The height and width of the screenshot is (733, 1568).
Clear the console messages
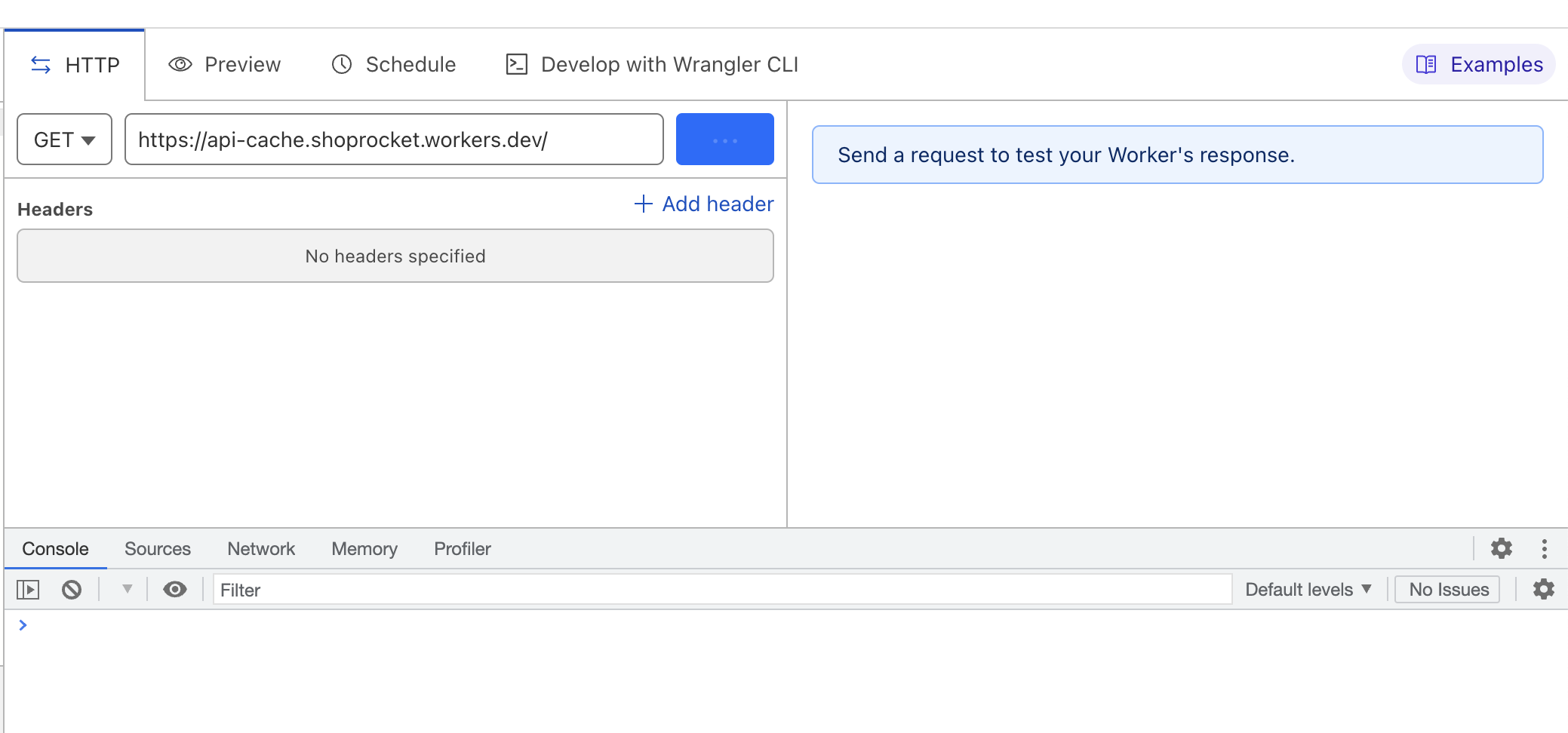point(72,589)
